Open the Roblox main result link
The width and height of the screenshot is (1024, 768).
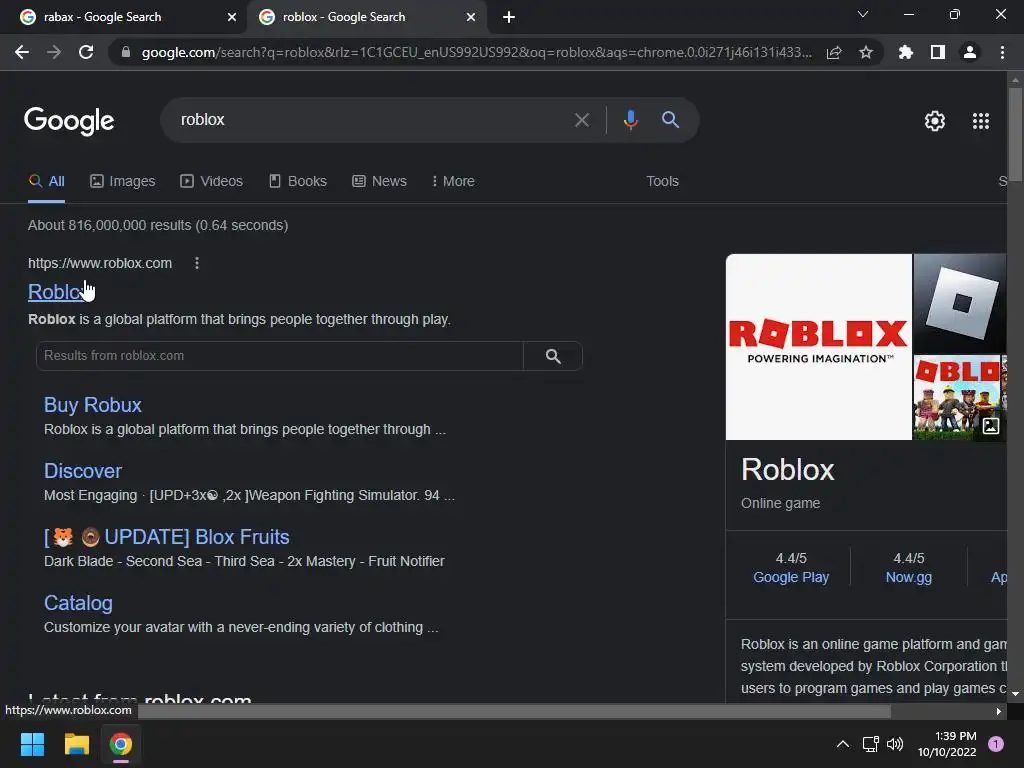(x=56, y=292)
